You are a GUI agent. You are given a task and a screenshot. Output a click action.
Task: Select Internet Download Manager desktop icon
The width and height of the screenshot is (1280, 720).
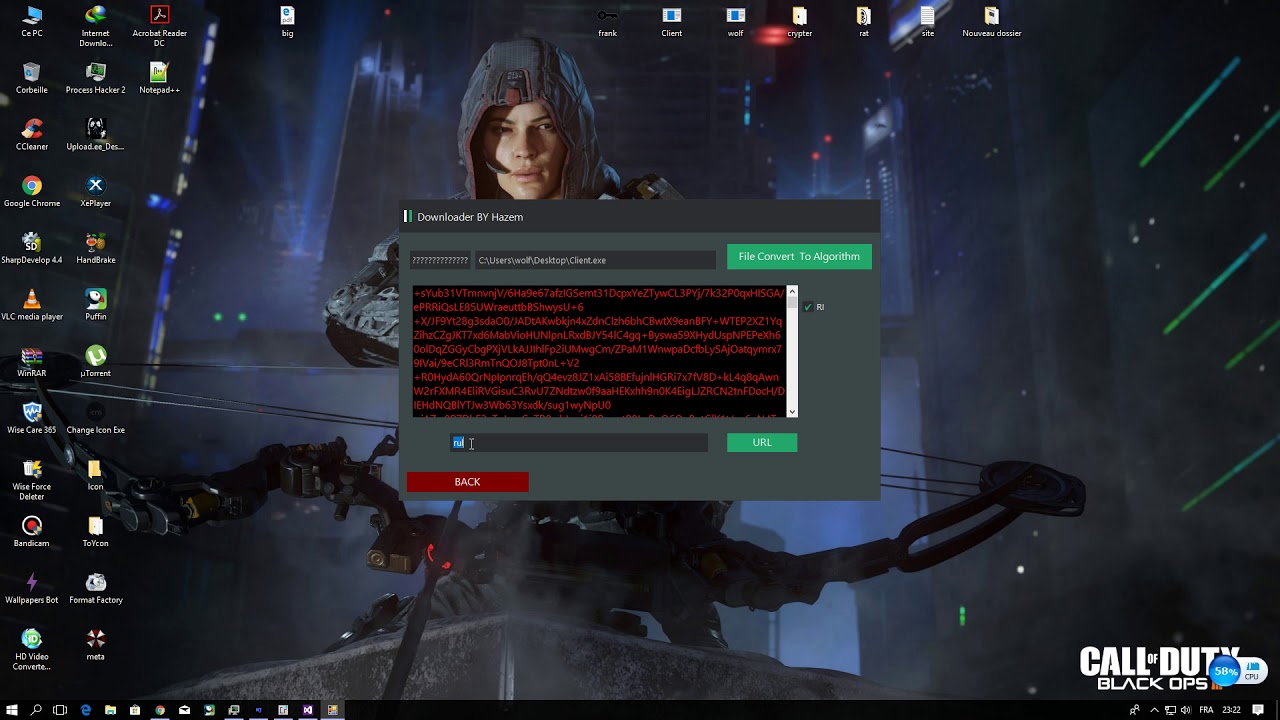coord(96,26)
